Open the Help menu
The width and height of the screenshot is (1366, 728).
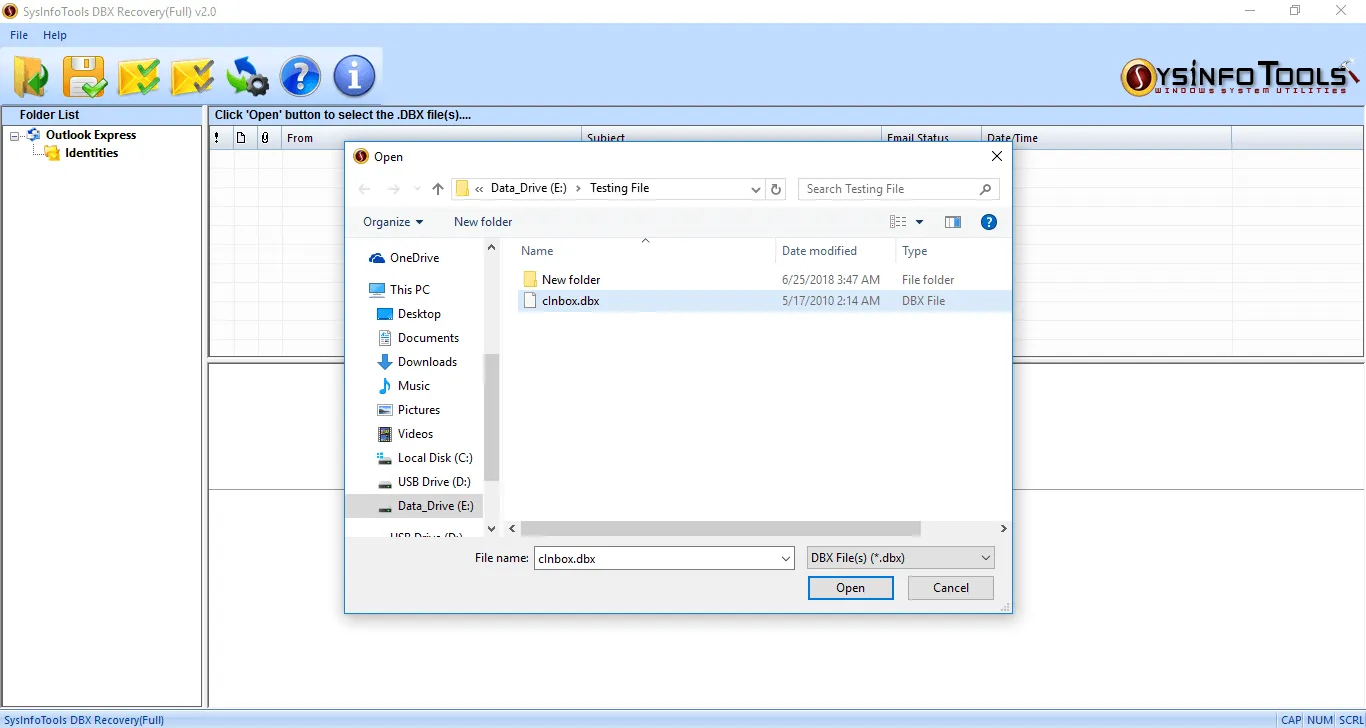[55, 35]
